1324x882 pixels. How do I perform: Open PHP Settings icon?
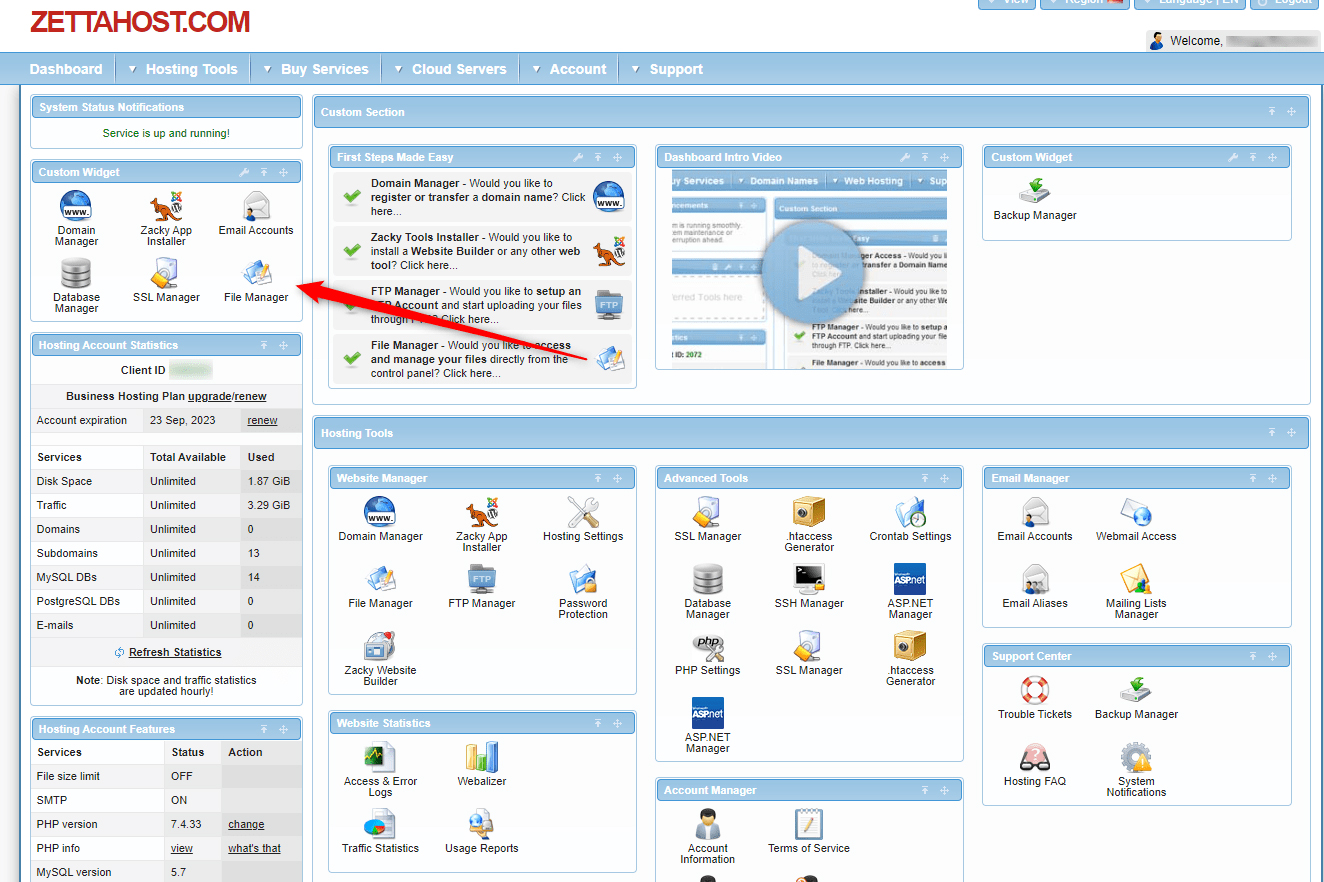pos(708,654)
